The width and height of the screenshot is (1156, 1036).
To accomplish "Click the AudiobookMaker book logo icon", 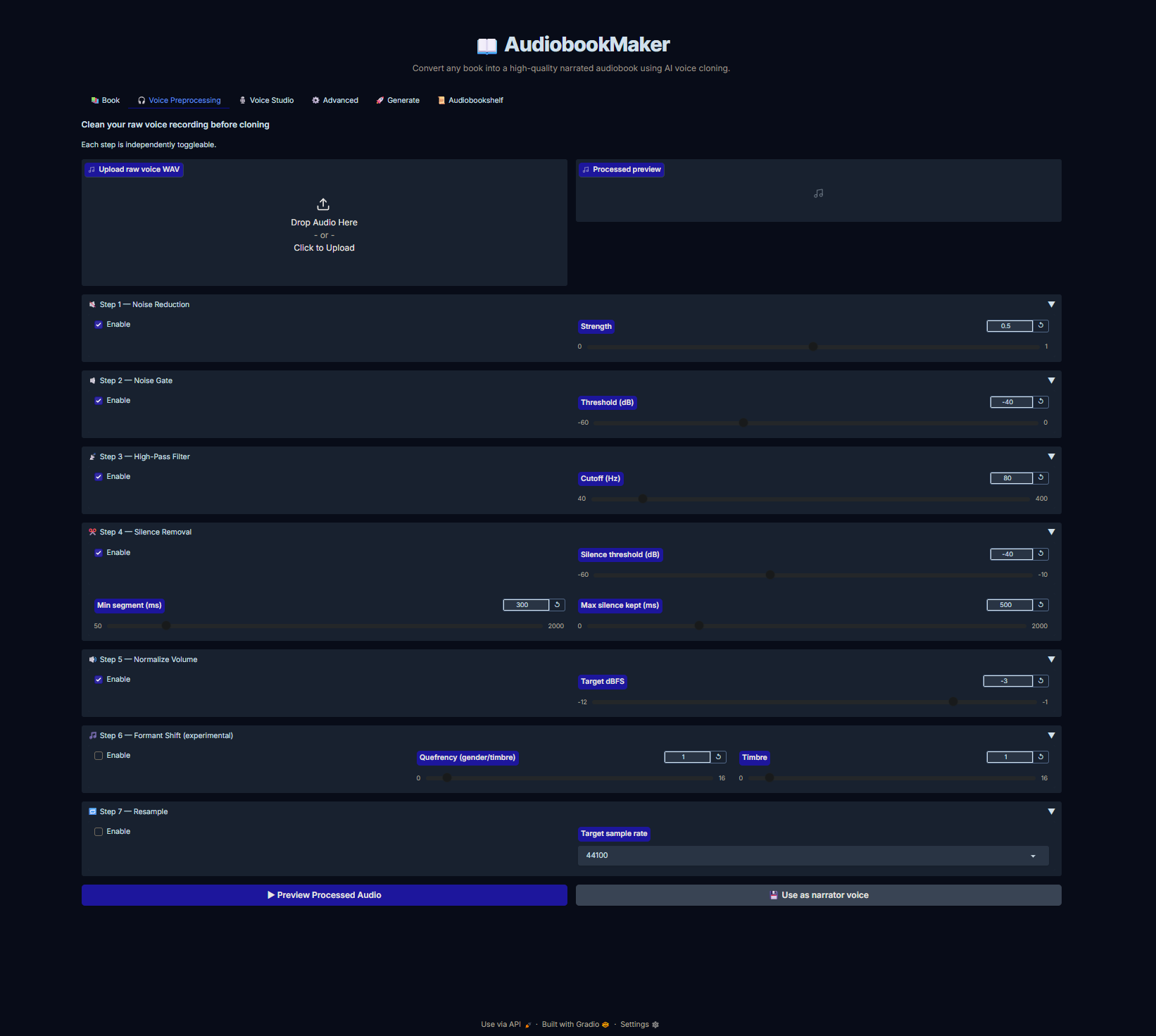I will click(x=487, y=46).
